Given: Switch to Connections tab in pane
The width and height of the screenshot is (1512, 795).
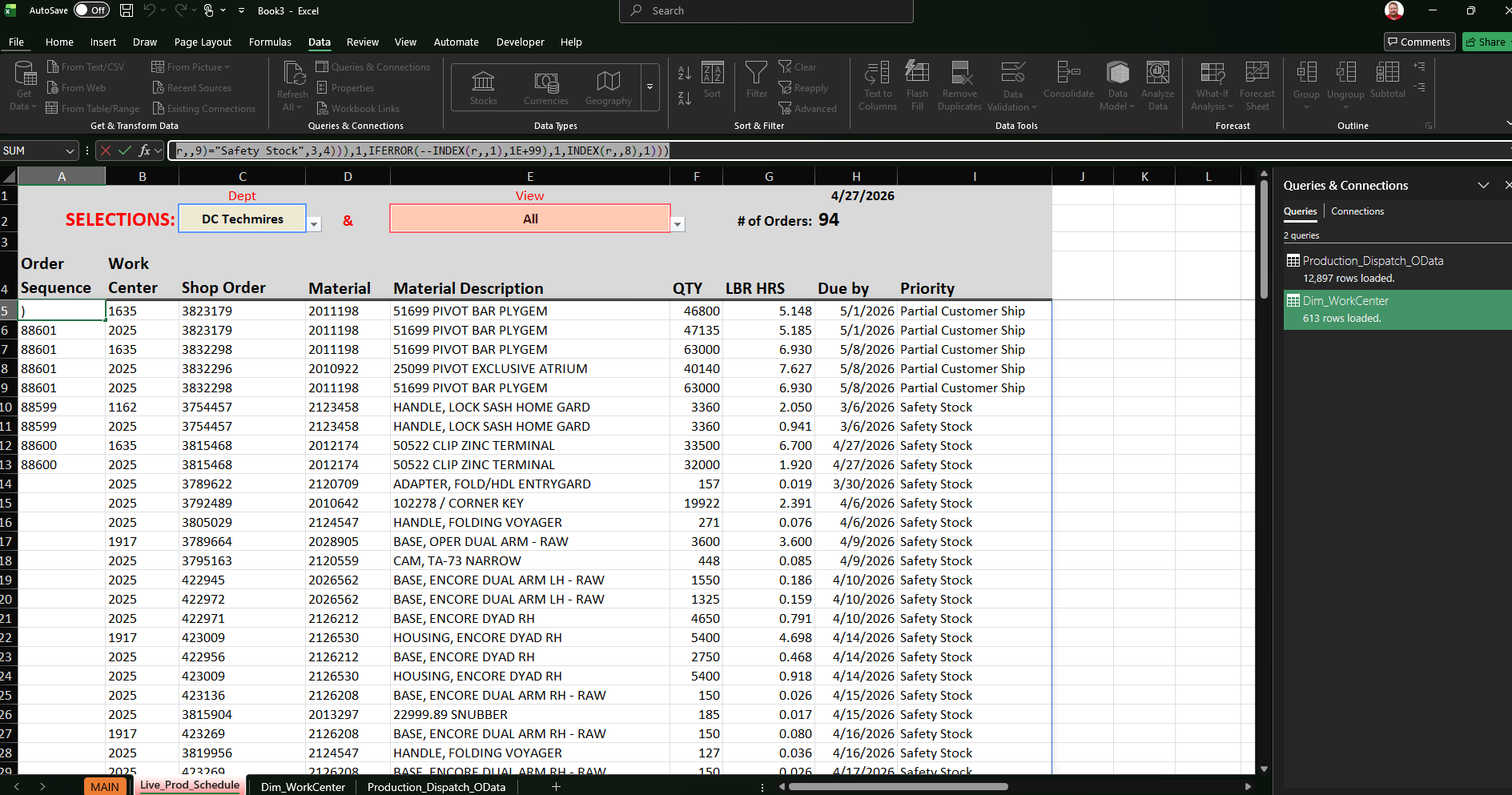Looking at the screenshot, I should click(1357, 211).
